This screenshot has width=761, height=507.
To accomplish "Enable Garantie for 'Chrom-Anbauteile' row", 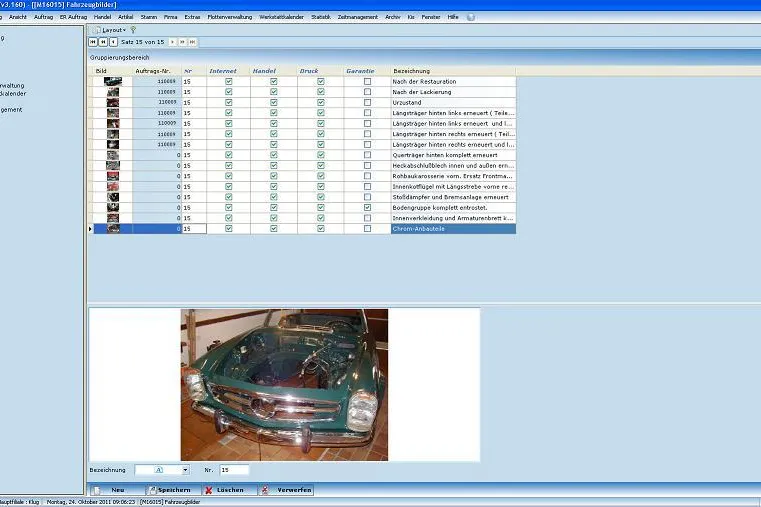I will point(367,229).
